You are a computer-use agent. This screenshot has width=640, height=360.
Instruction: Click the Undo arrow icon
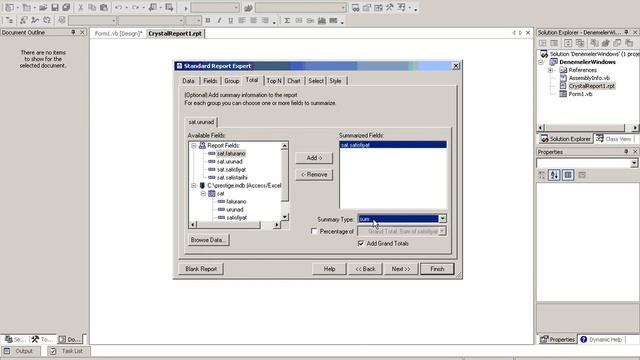(x=118, y=7)
